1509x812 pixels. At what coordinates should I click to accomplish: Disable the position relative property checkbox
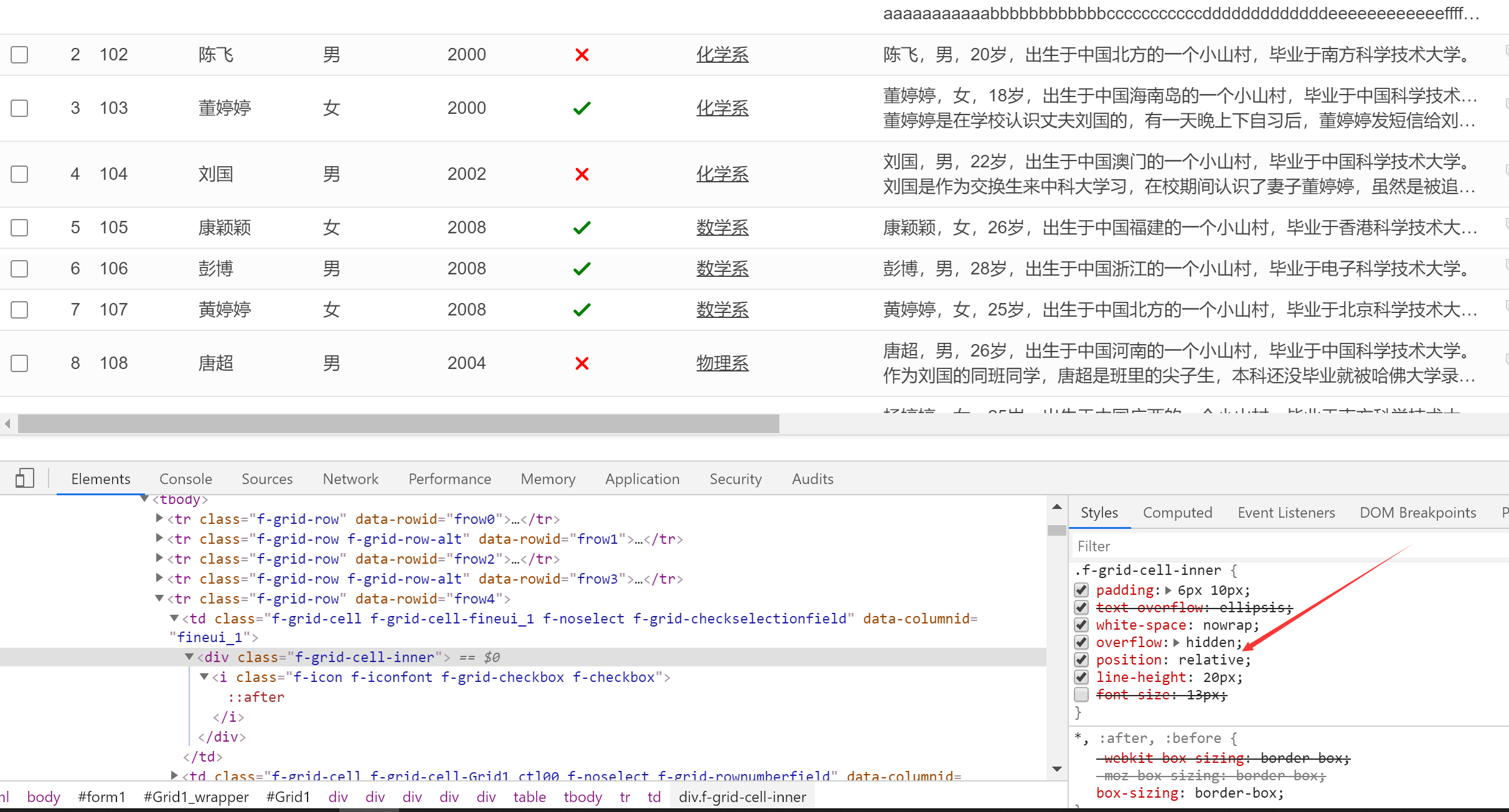[1081, 660]
